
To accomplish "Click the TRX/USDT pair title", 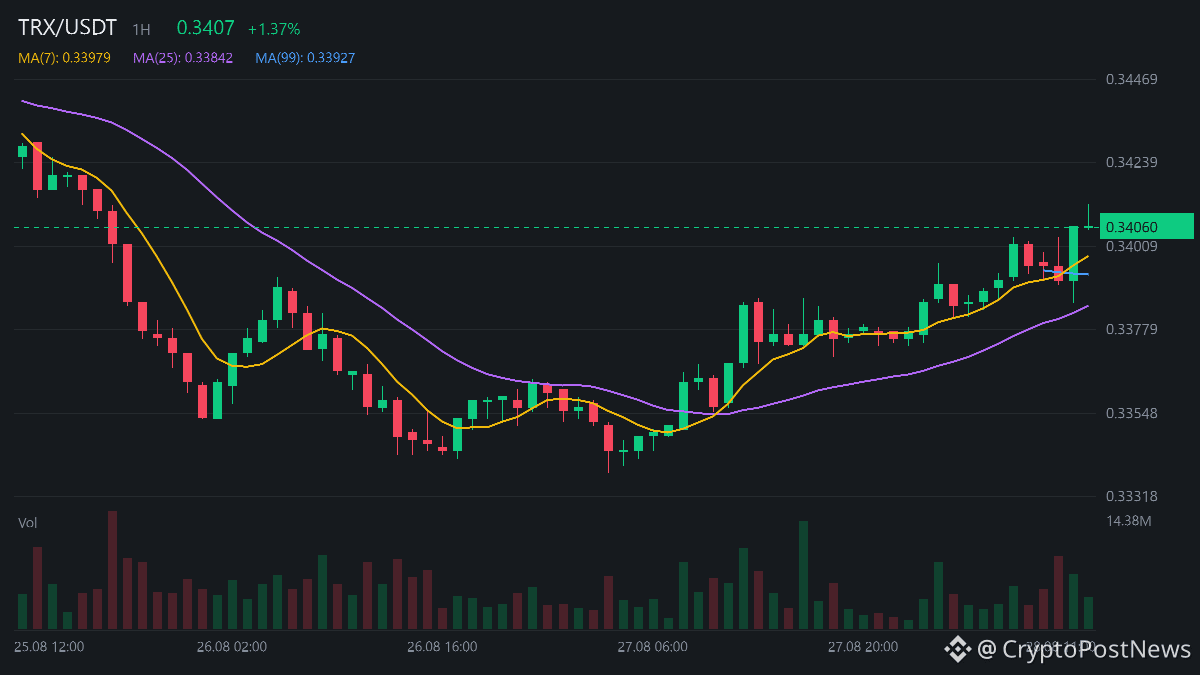I will [67, 28].
